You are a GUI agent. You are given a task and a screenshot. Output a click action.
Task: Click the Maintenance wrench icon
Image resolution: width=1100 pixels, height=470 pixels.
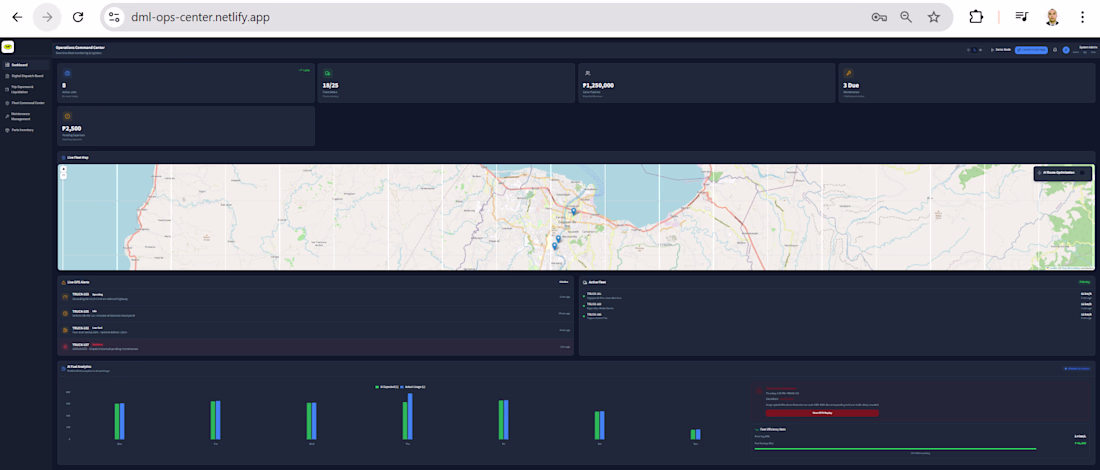tap(848, 73)
